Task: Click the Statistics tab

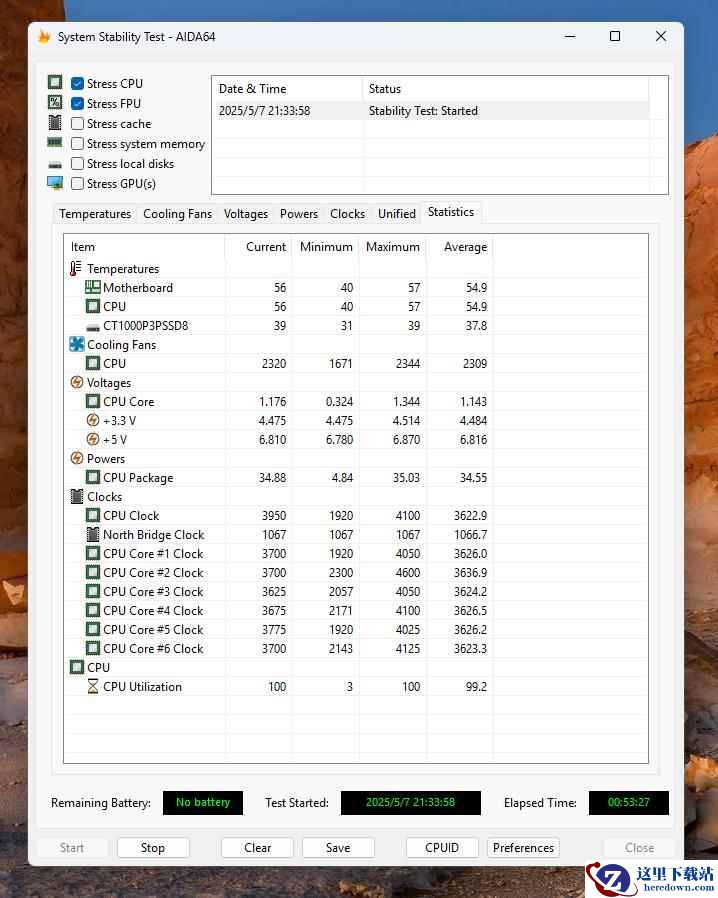Action: click(451, 212)
